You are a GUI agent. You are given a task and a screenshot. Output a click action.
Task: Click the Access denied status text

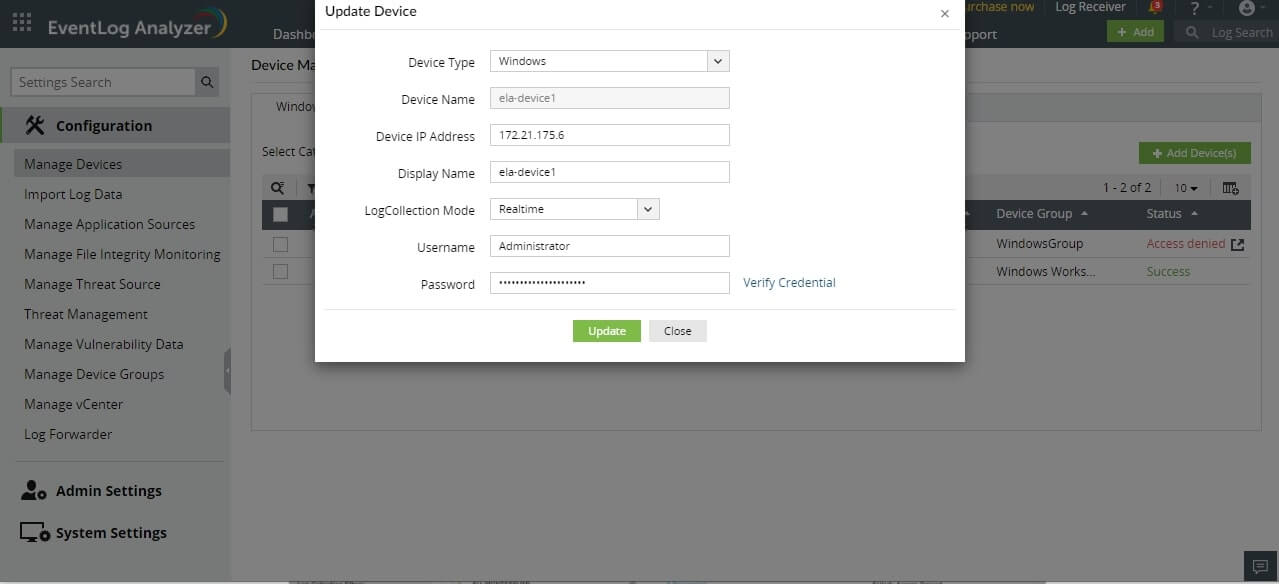(1186, 244)
